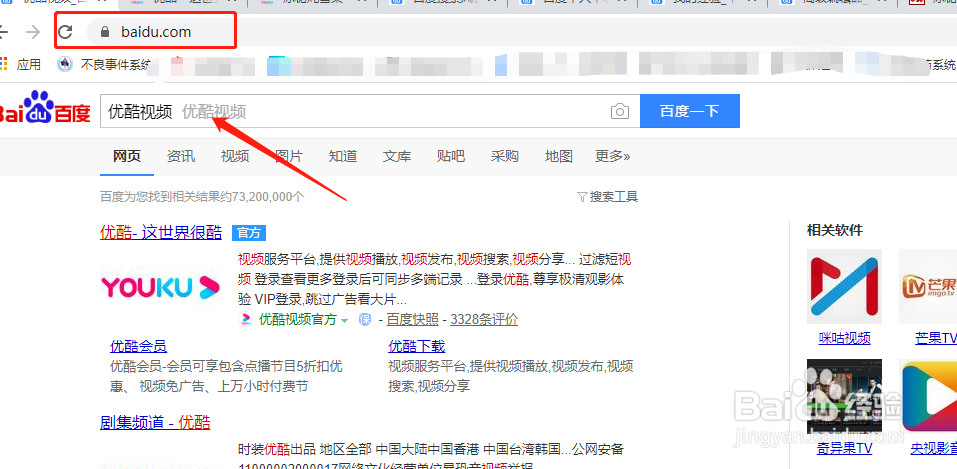Open the 芒果TV link

(936, 338)
